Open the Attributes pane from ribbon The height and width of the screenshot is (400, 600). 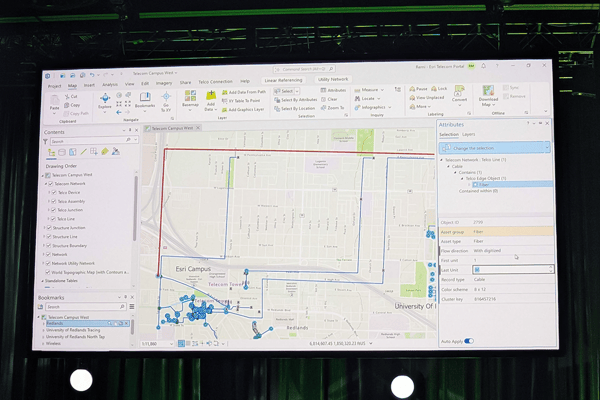click(x=333, y=90)
